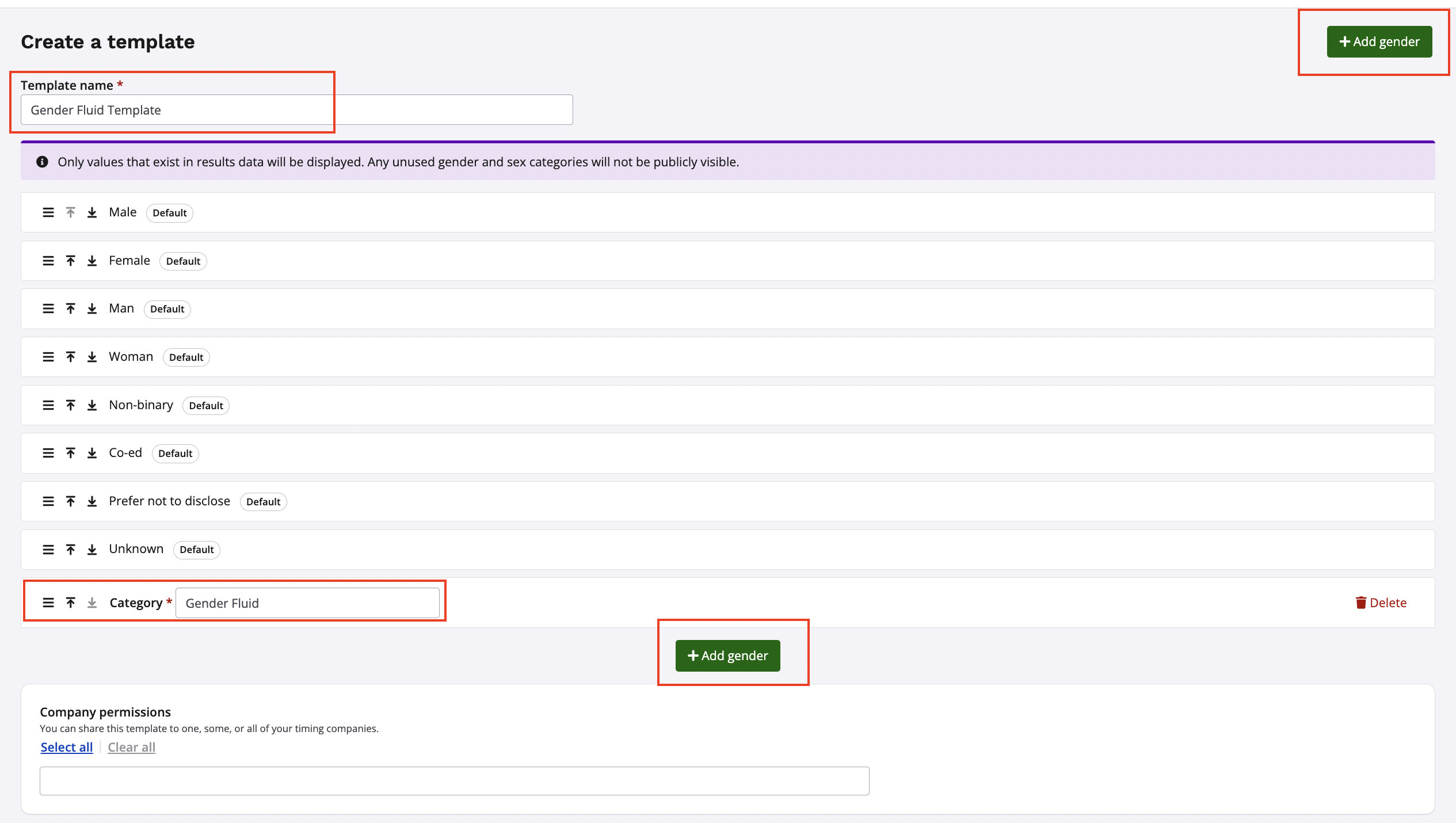The height and width of the screenshot is (823, 1456).
Task: Move Man to the bottom of the list
Action: [x=91, y=308]
